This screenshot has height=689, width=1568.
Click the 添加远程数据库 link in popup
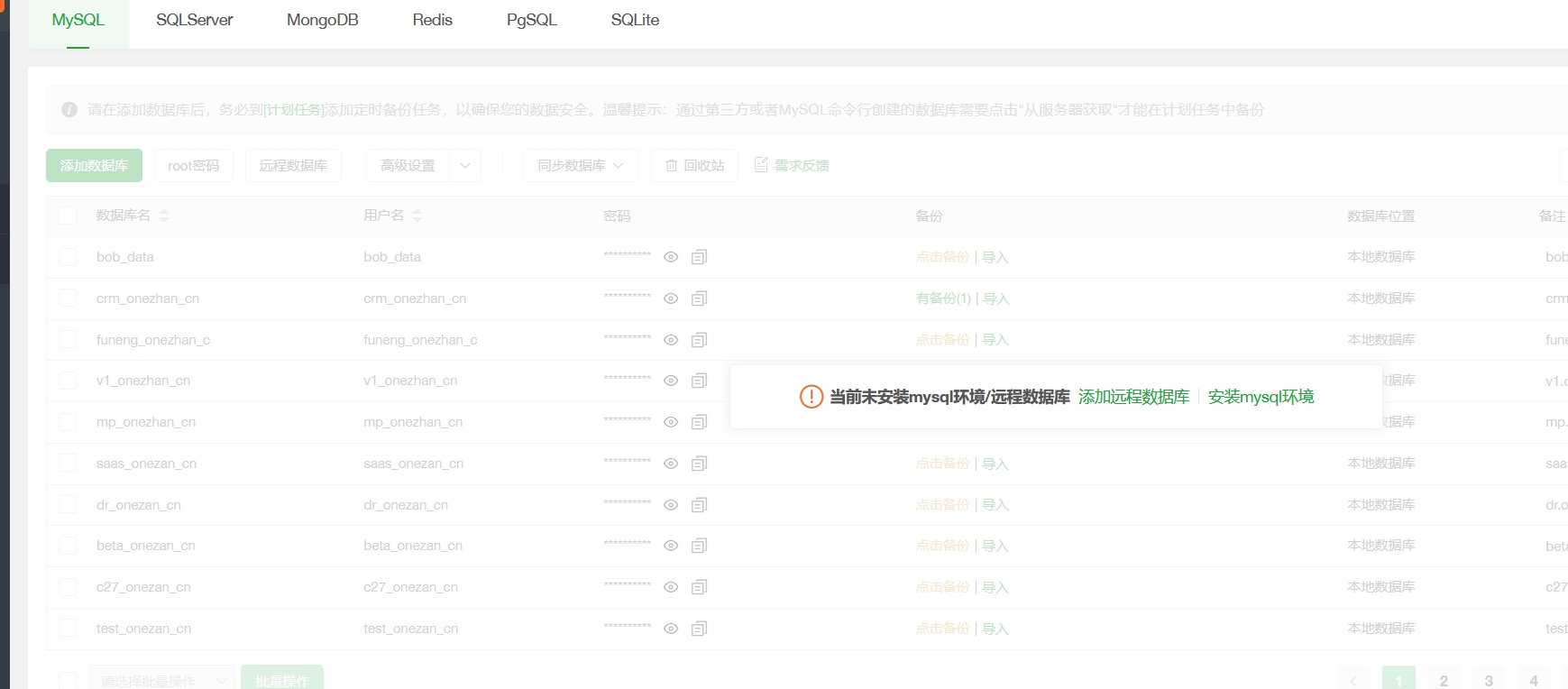(1134, 397)
